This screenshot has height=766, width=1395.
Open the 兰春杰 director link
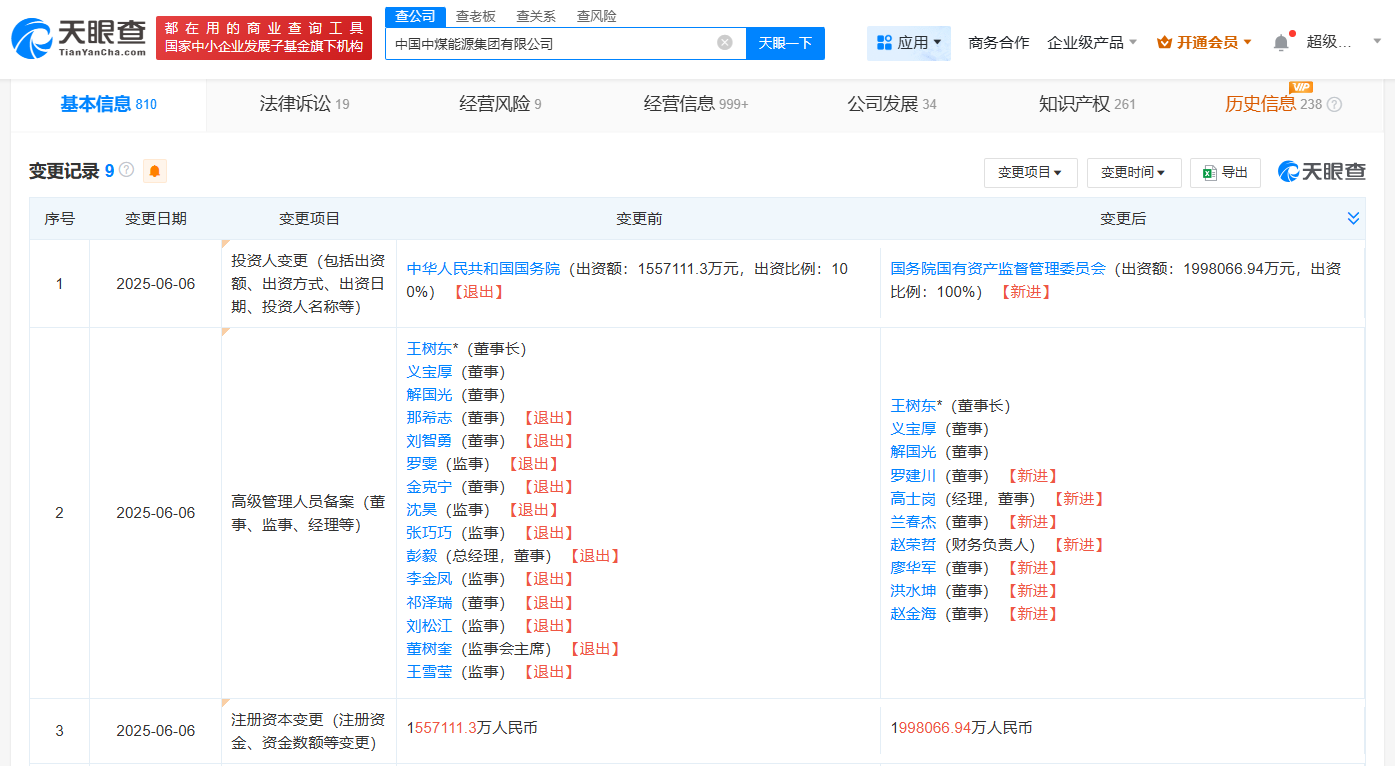point(913,522)
